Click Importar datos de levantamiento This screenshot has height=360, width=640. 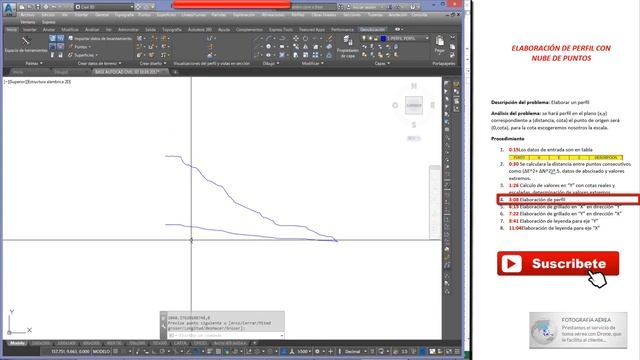tap(100, 38)
